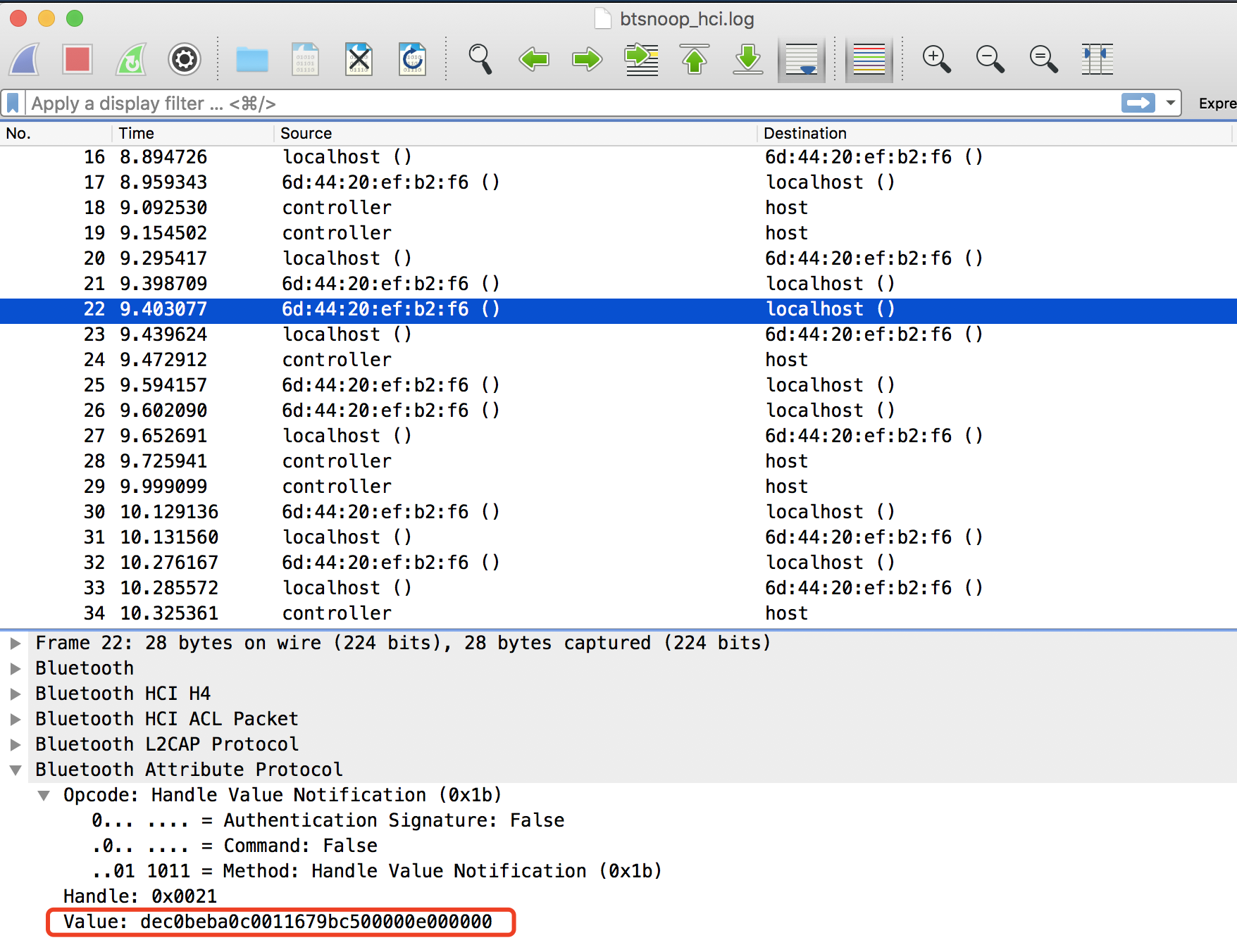Select packet 19 at time 9.154502
Image resolution: width=1237 pixels, height=952 pixels.
coord(618,233)
